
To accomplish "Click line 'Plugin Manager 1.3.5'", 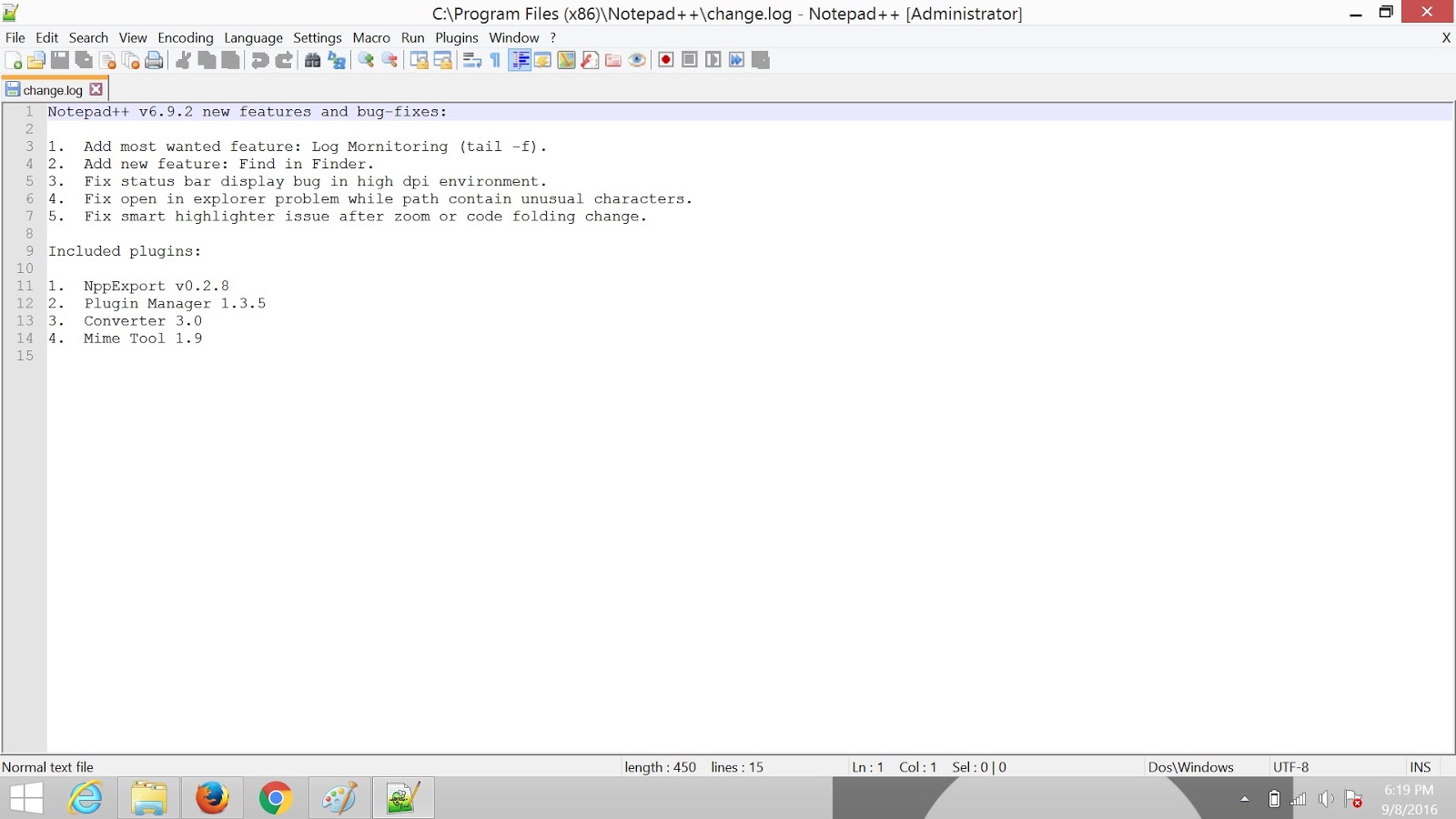I will (175, 303).
